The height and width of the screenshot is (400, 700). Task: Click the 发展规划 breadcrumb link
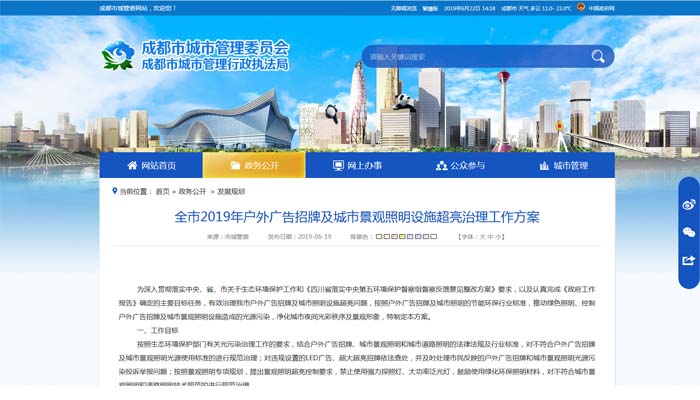click(x=231, y=190)
